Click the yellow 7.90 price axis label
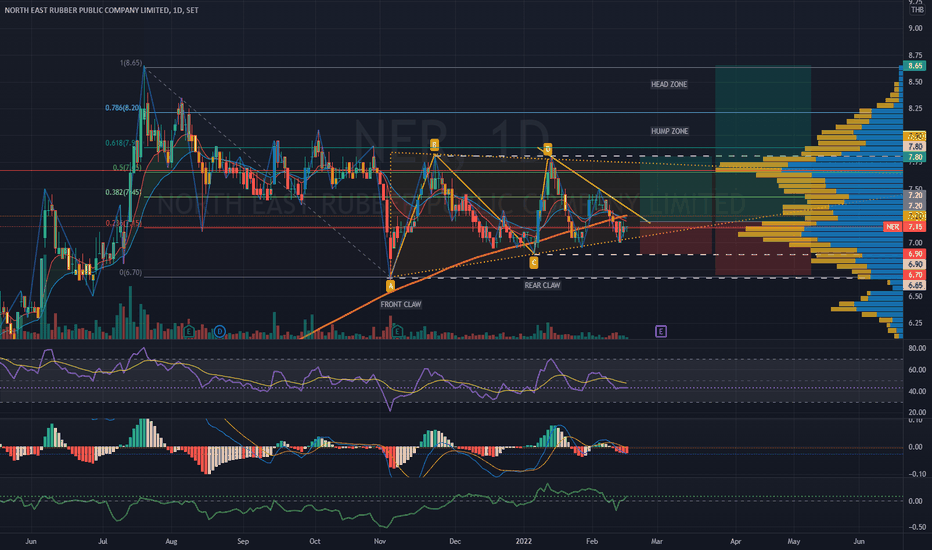This screenshot has height=550, width=932. click(x=914, y=136)
